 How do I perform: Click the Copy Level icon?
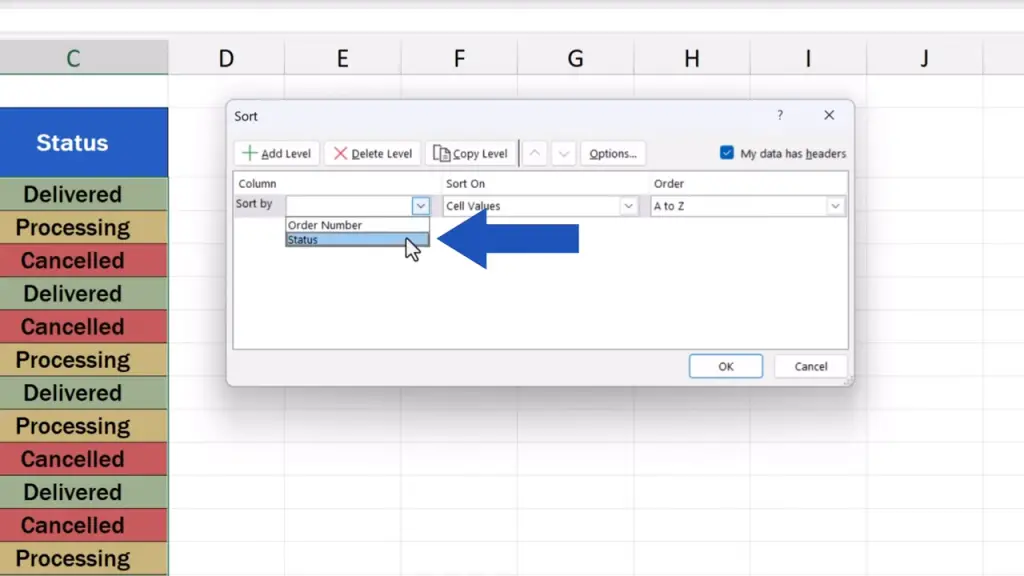441,154
